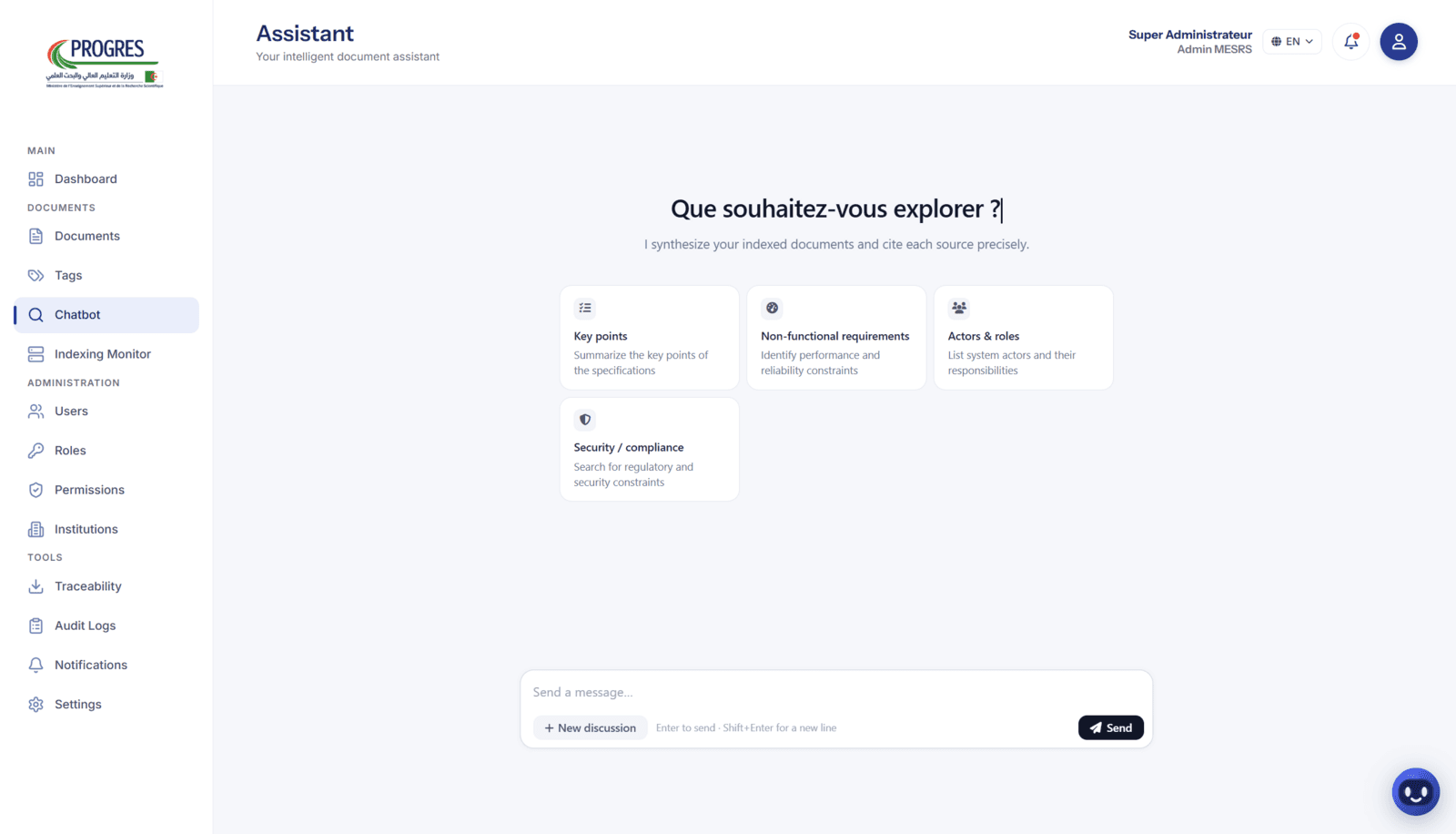Image resolution: width=1456 pixels, height=834 pixels.
Task: Select the Chatbot sidebar entry
Action: 106,315
